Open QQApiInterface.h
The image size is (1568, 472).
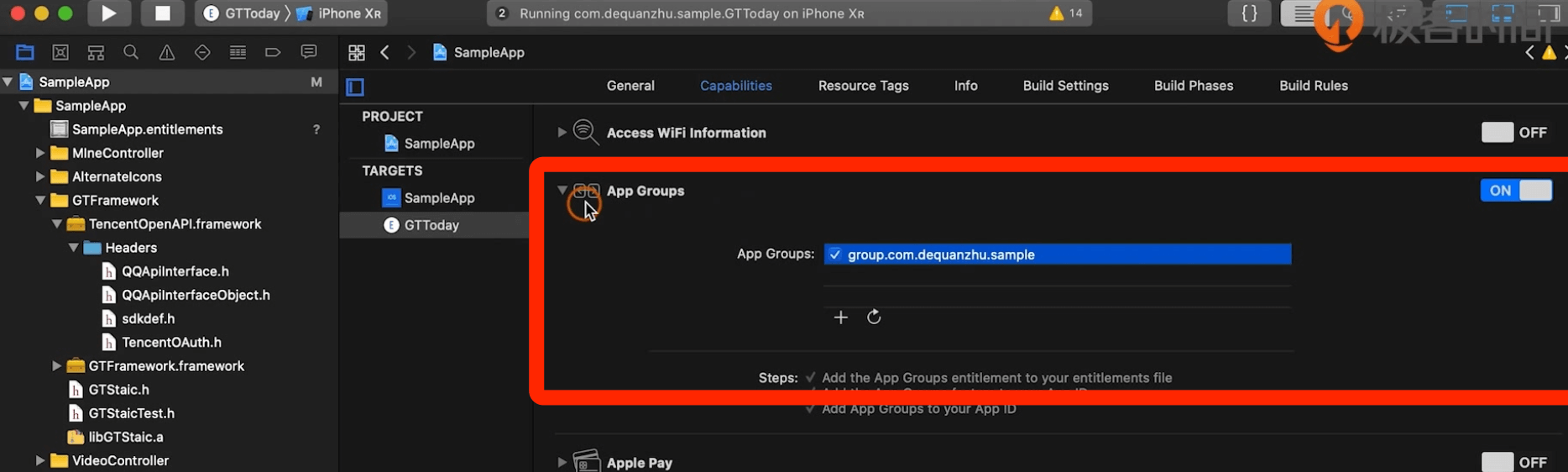[x=165, y=271]
